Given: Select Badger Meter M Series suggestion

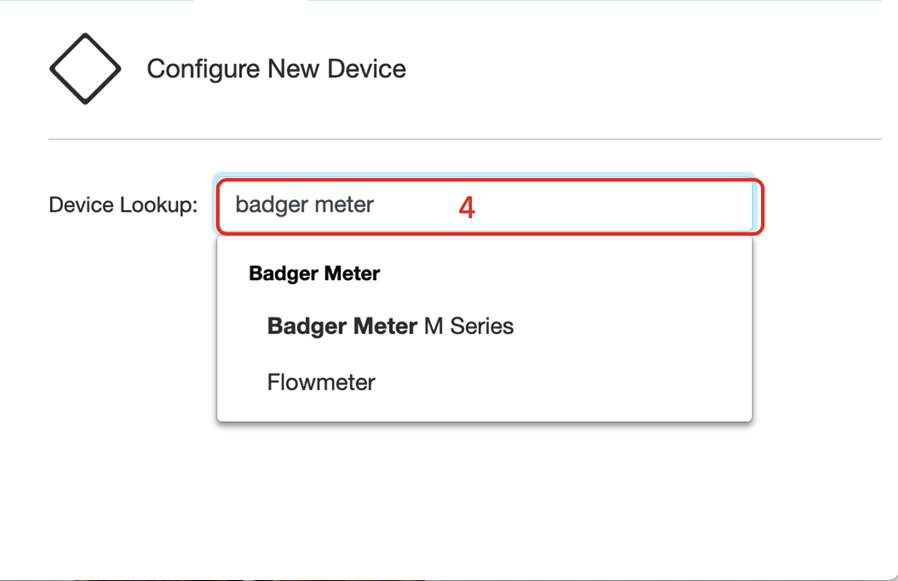Looking at the screenshot, I should (x=390, y=326).
